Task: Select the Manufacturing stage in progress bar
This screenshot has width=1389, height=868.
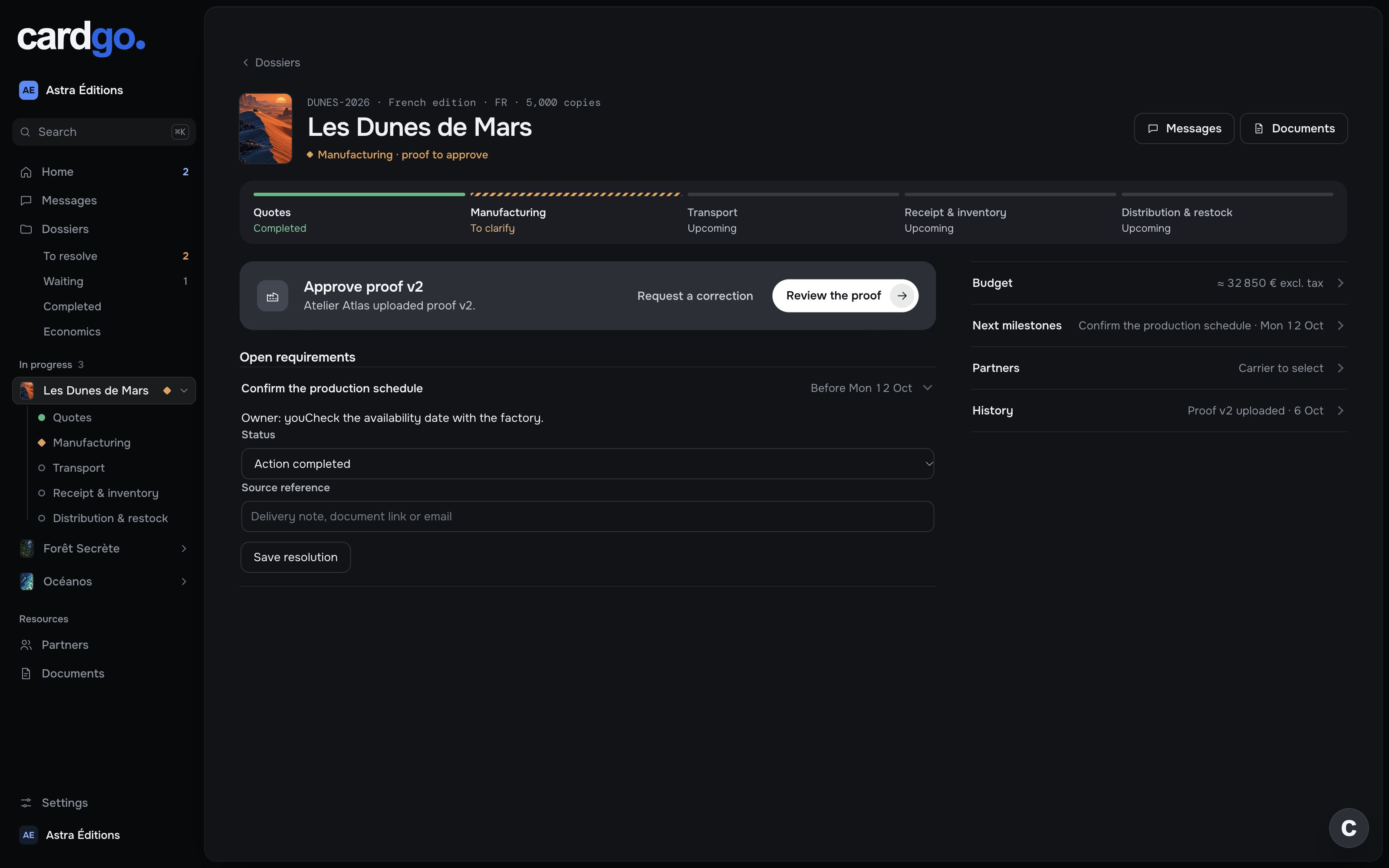Action: coord(576,213)
